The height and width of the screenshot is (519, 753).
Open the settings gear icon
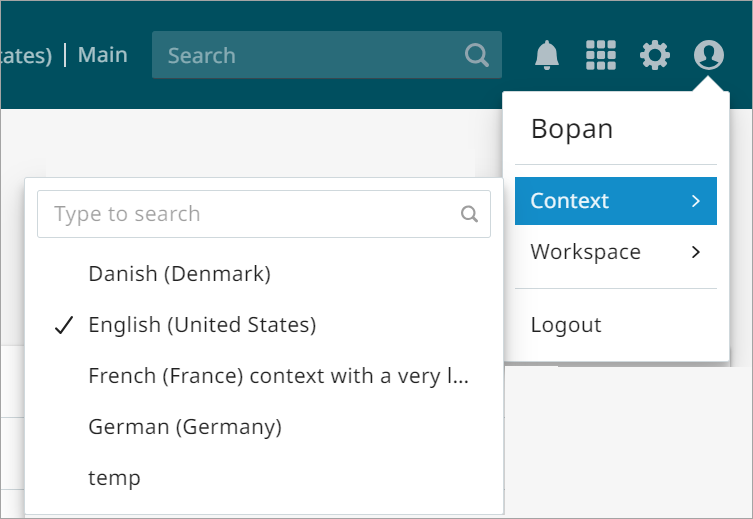coord(655,55)
